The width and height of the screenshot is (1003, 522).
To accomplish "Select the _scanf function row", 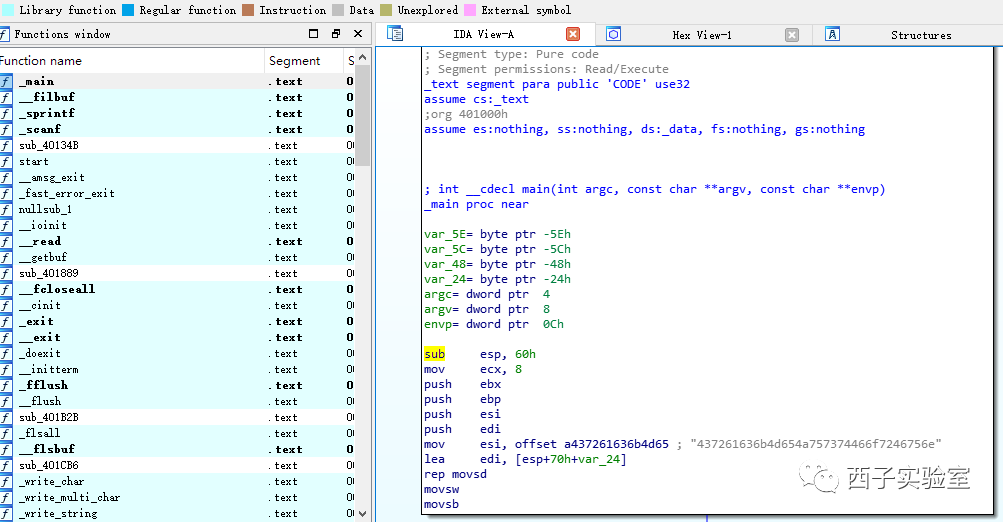I will coord(178,129).
